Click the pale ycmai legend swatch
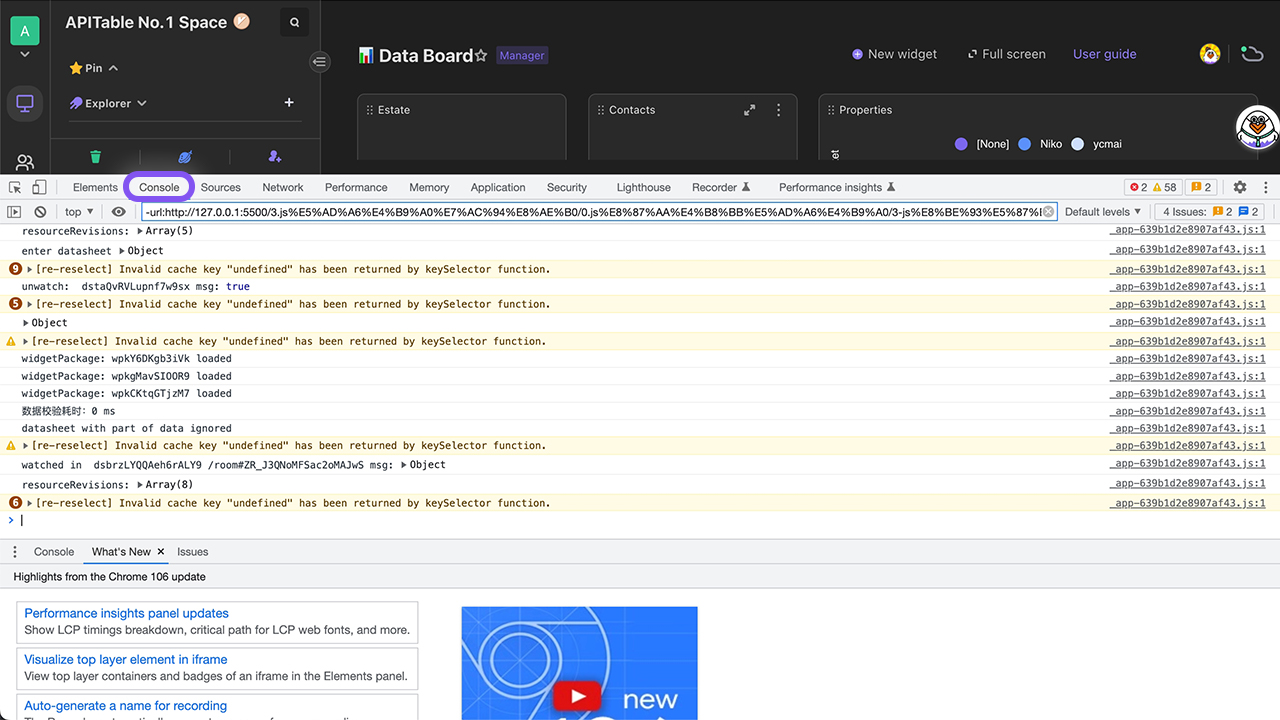 [x=1077, y=144]
